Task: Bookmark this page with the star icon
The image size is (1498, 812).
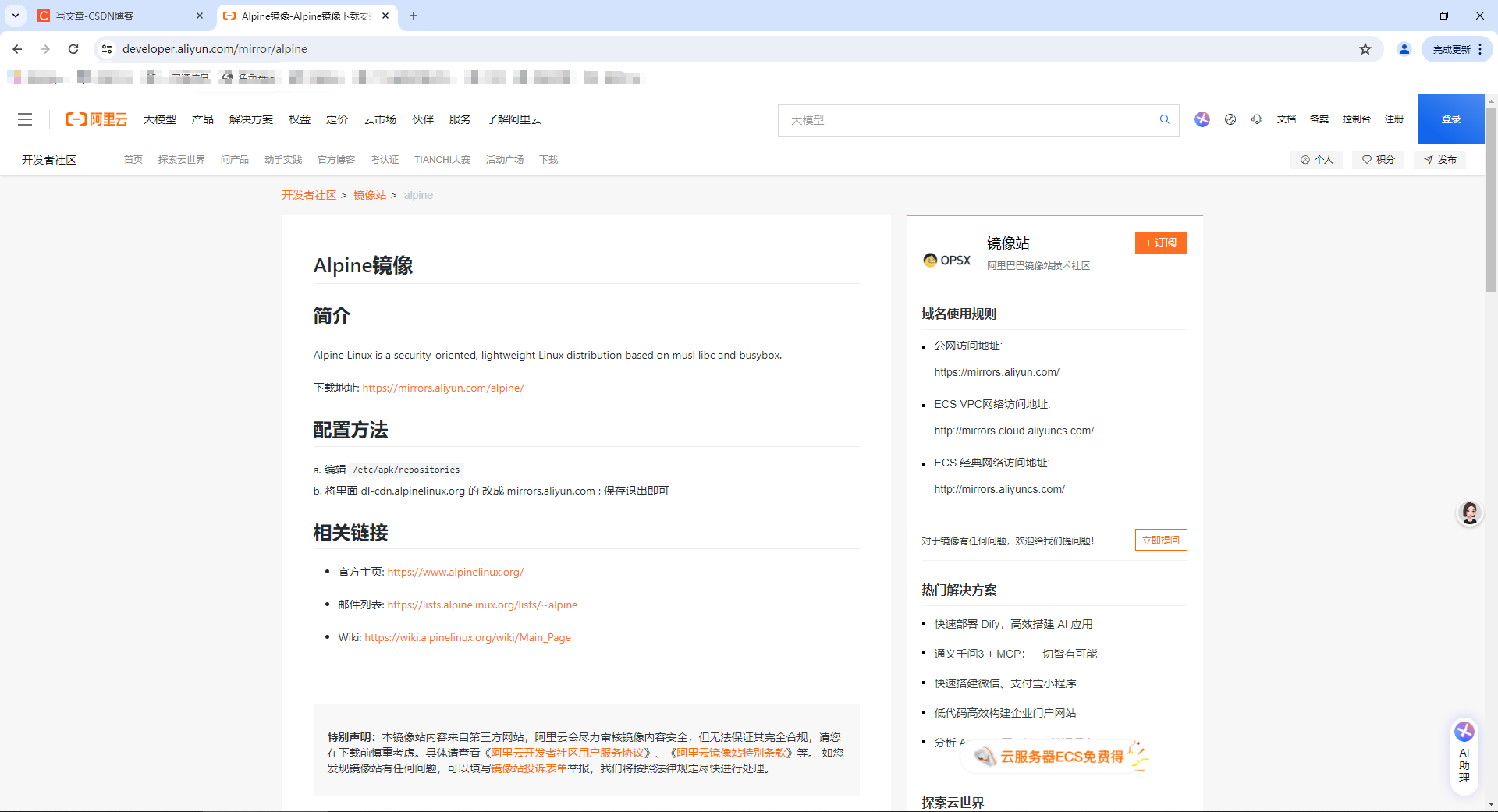Action: (1365, 49)
